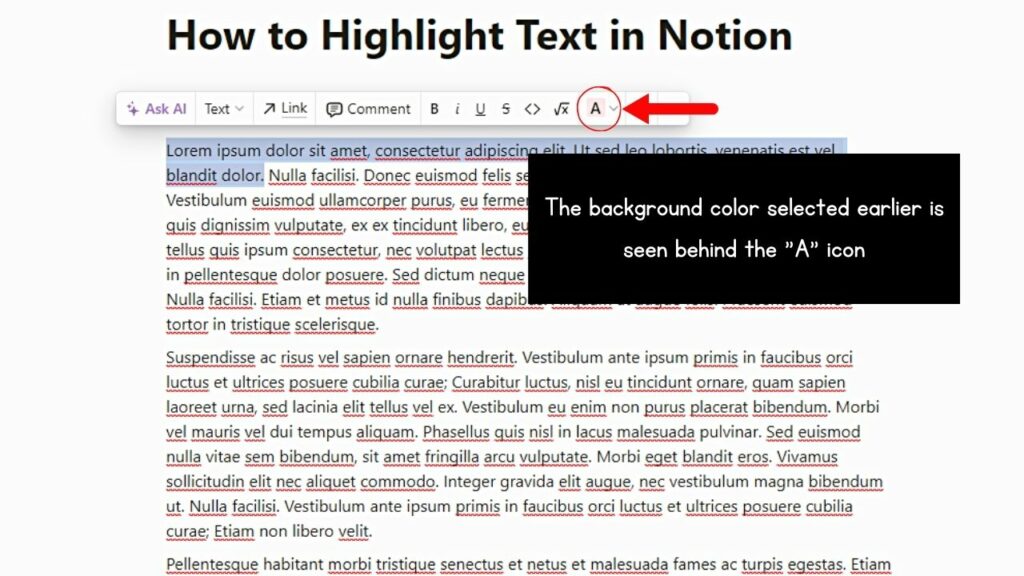This screenshot has height=576, width=1024.
Task: Create inline equation with square root icon
Action: coord(562,109)
